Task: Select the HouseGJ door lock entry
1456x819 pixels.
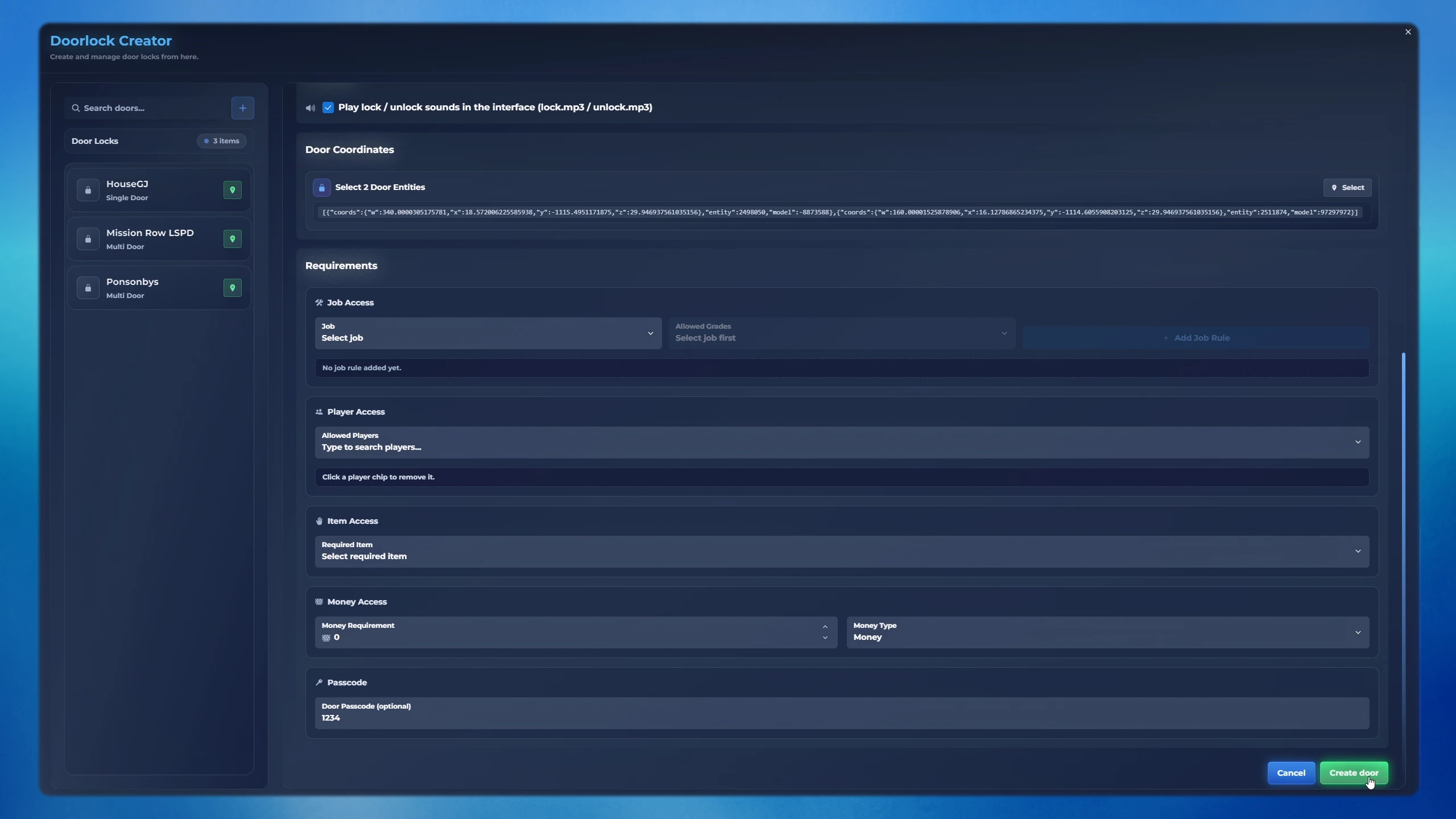Action: point(159,190)
